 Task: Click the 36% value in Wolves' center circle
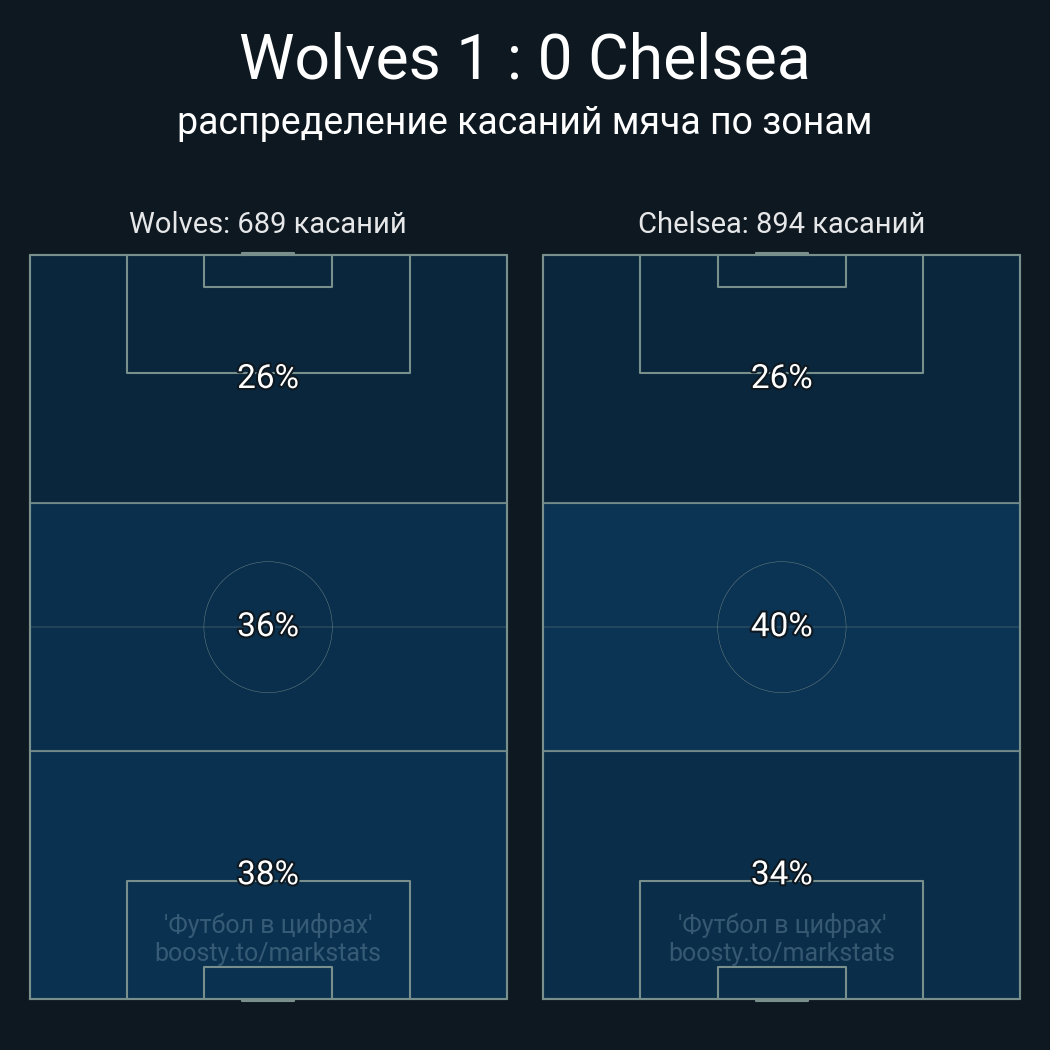[268, 625]
